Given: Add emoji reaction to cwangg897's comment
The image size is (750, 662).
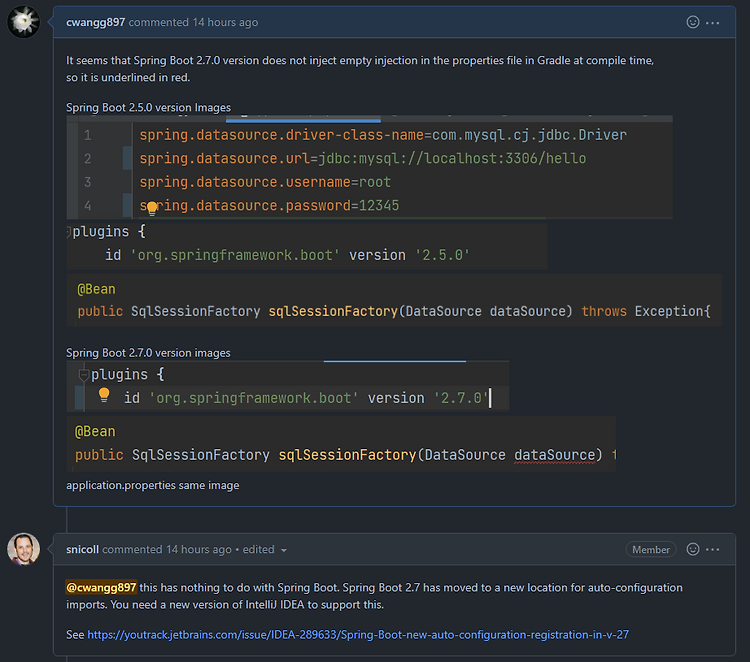Looking at the screenshot, I should (693, 22).
